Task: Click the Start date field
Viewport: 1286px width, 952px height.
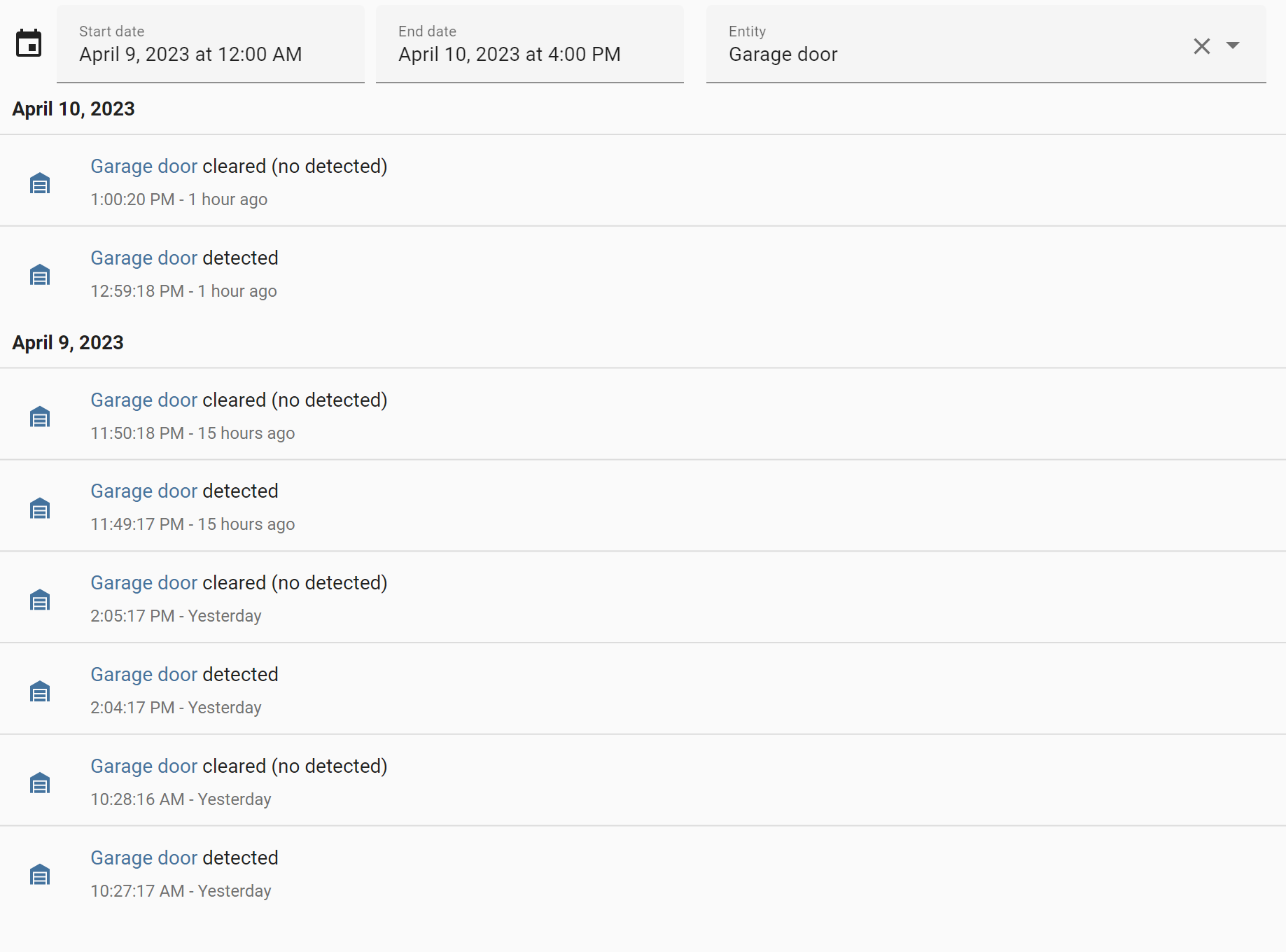Action: click(x=210, y=54)
